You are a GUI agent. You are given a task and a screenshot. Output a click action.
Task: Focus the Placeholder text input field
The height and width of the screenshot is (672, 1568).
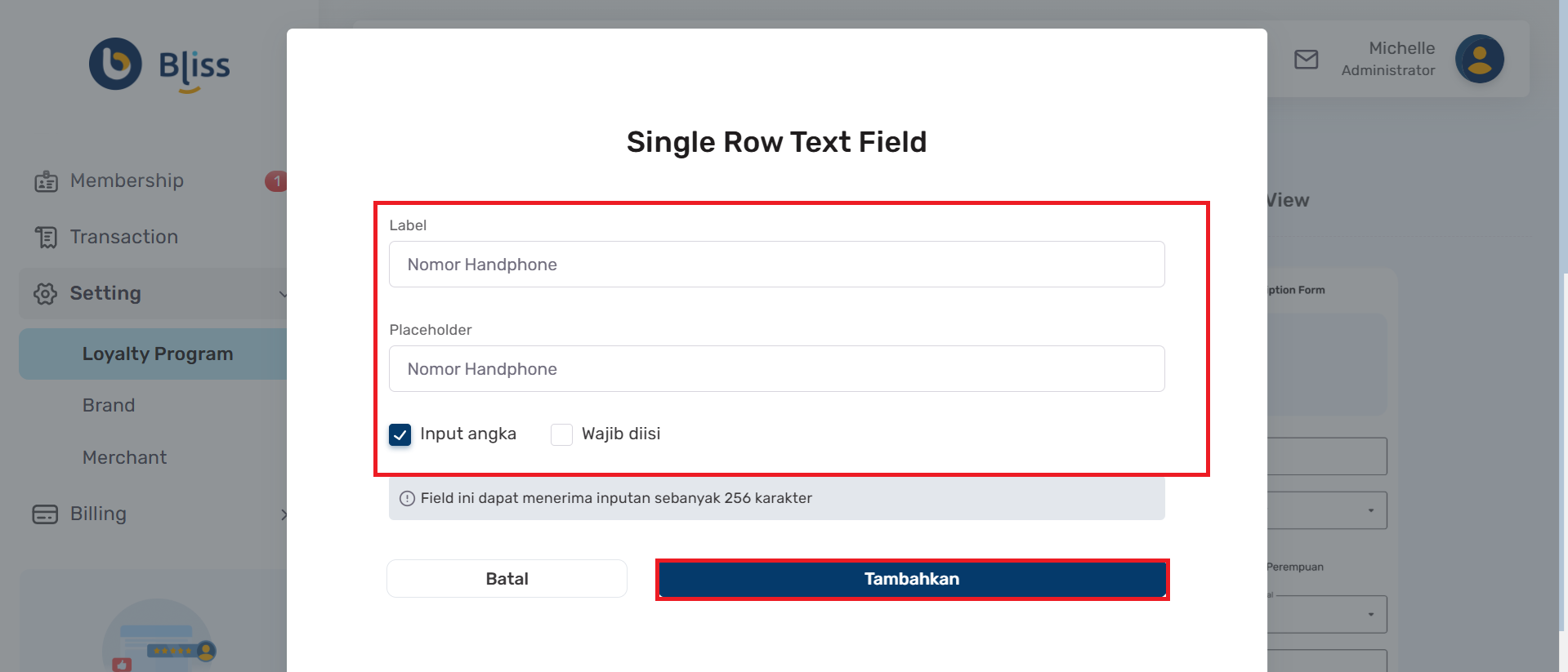[x=776, y=369]
